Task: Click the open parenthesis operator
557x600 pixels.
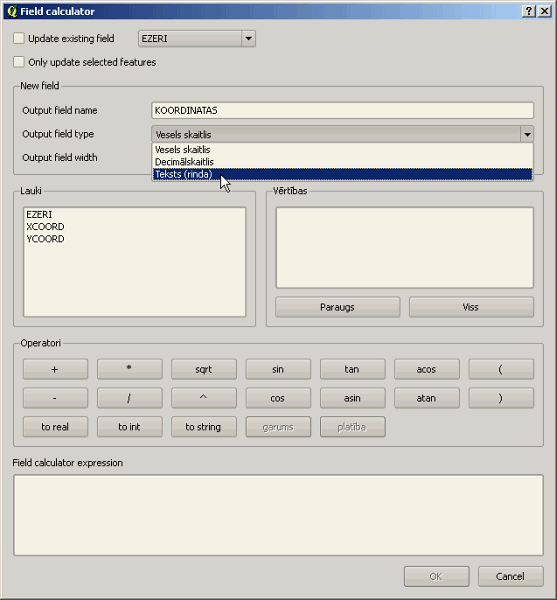Action: (x=501, y=369)
